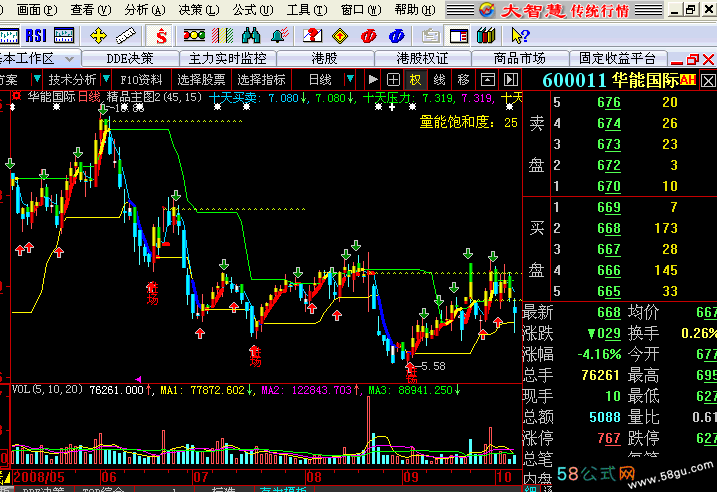717x492 pixels.
Task: Click the boxed up-arrow window icon
Action: (487, 80)
